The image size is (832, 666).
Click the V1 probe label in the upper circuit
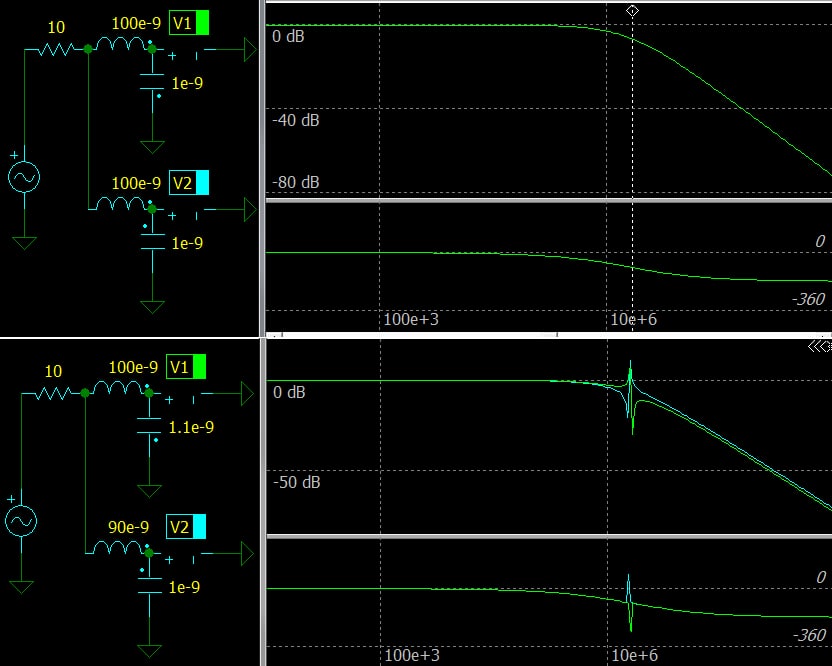pos(183,23)
